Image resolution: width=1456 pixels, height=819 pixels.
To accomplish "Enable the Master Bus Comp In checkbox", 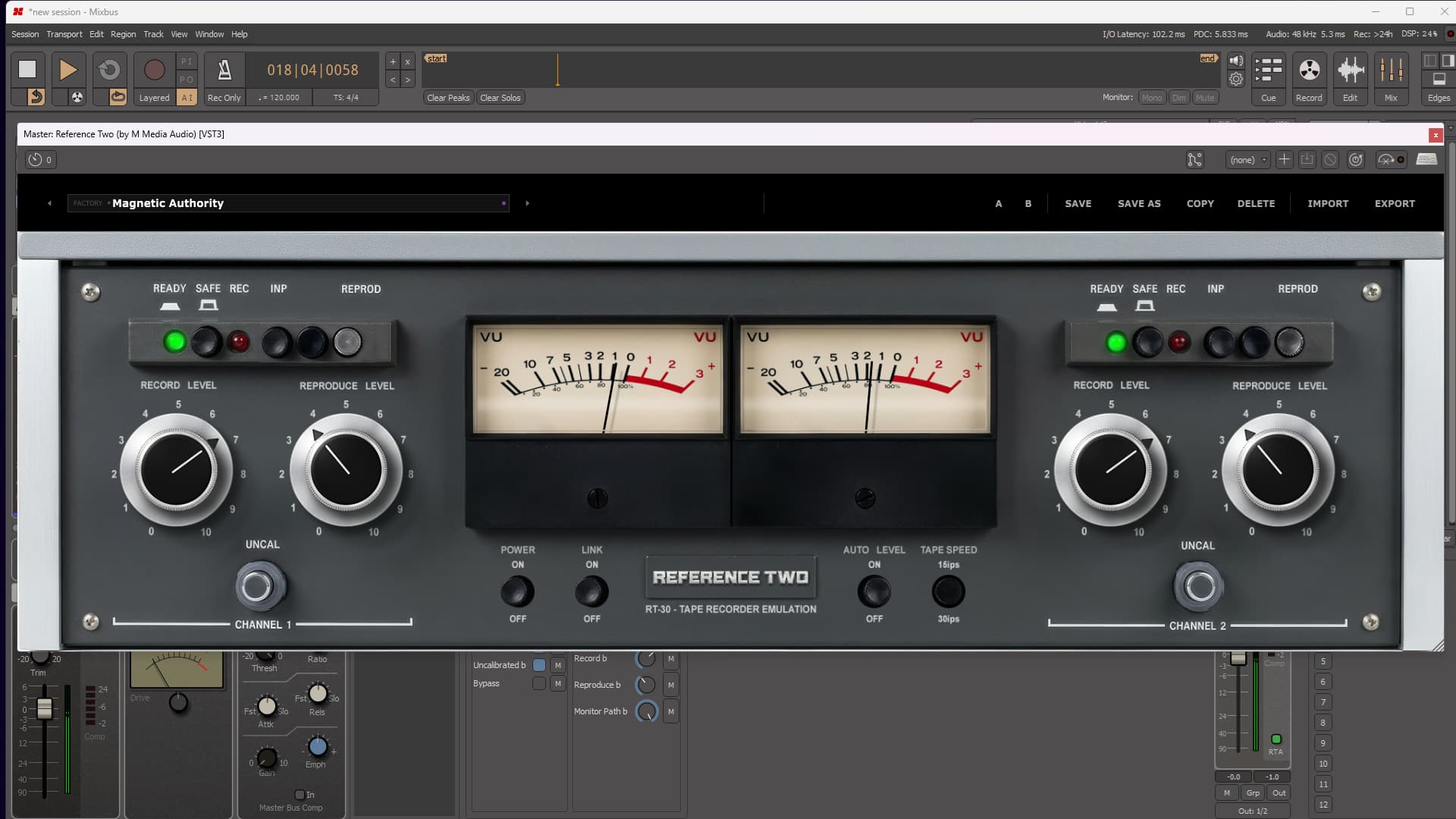I will (300, 795).
